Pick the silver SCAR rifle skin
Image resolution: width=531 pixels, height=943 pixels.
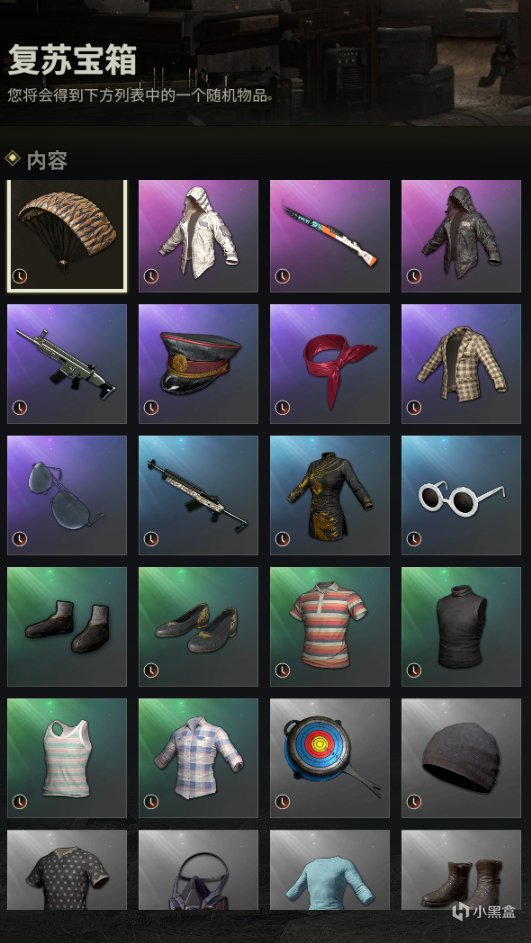pos(67,363)
